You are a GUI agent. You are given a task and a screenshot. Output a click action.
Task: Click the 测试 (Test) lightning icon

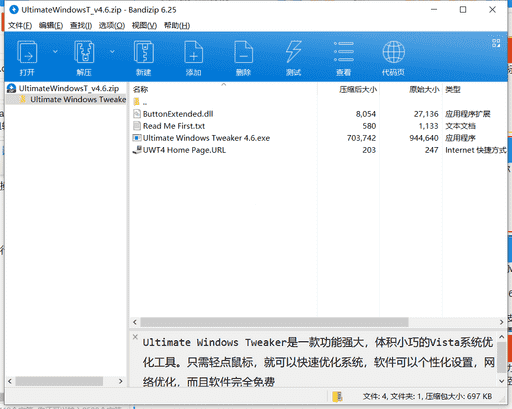[x=294, y=52]
